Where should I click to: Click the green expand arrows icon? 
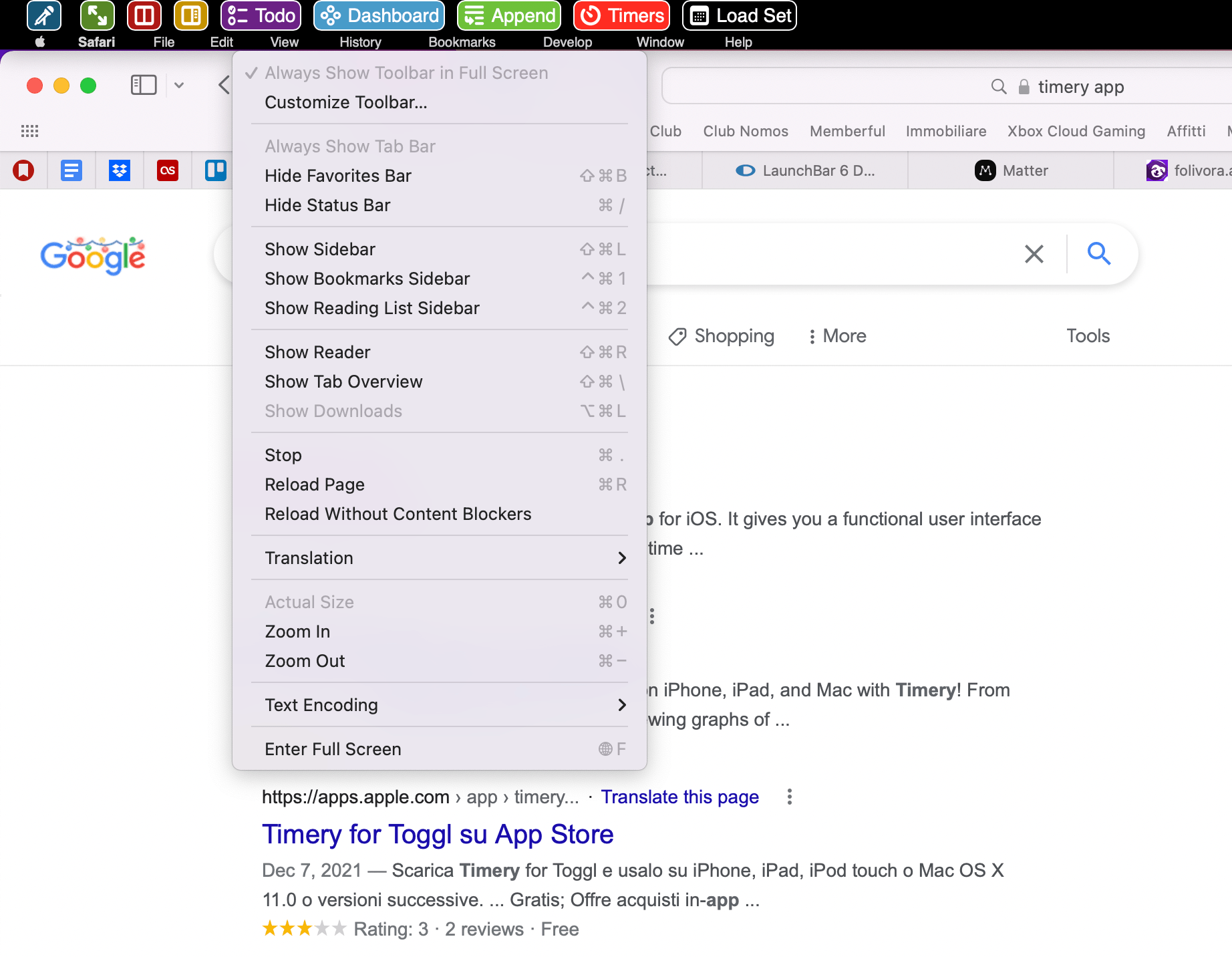tap(97, 15)
